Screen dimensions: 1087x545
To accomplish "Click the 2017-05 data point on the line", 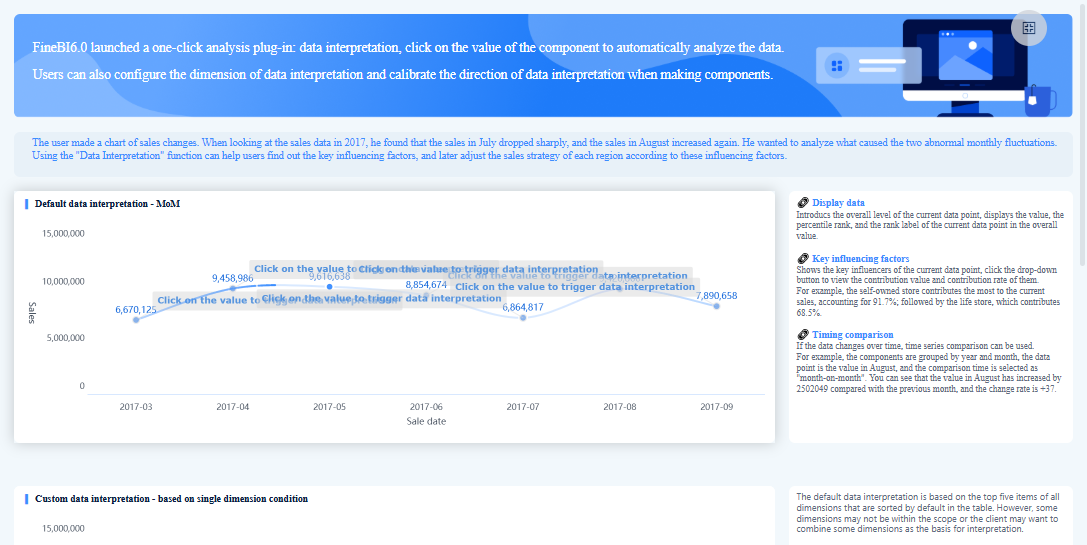I will point(329,286).
